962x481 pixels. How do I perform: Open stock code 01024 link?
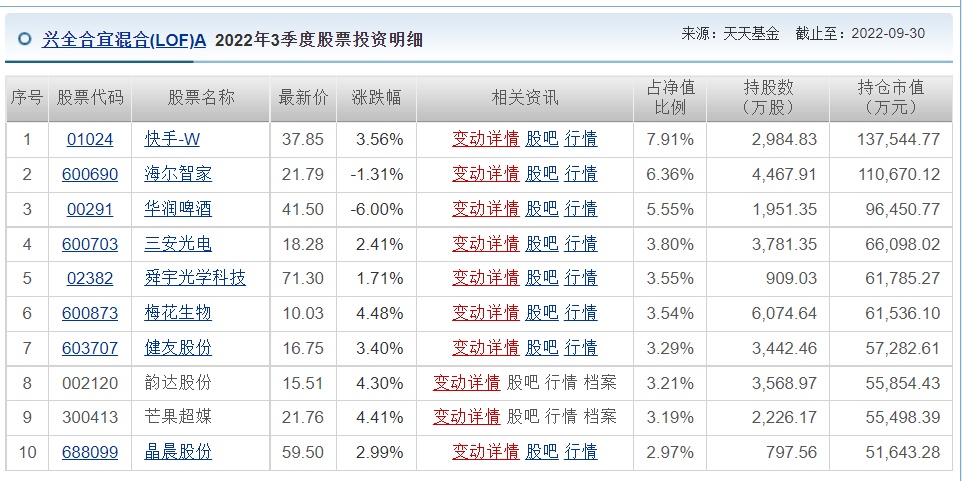(90, 139)
